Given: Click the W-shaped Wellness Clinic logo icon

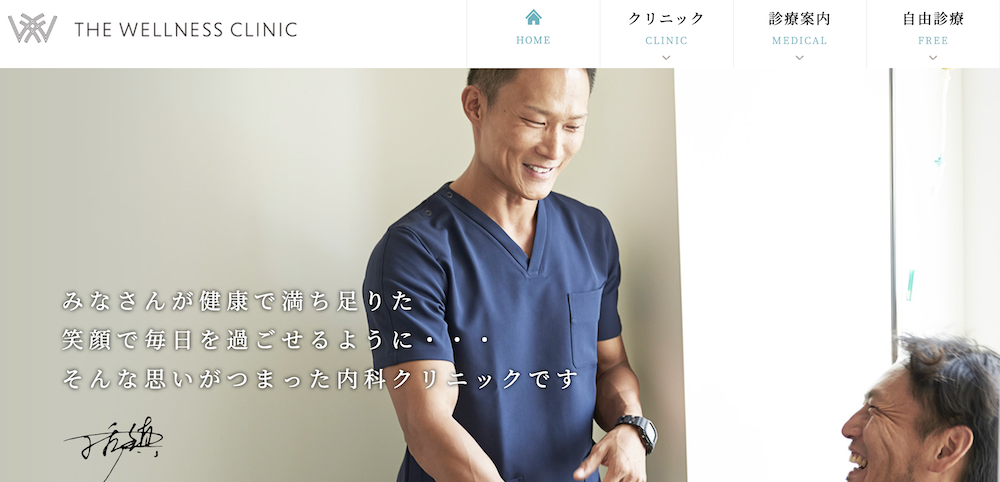Looking at the screenshot, I should (x=32, y=28).
